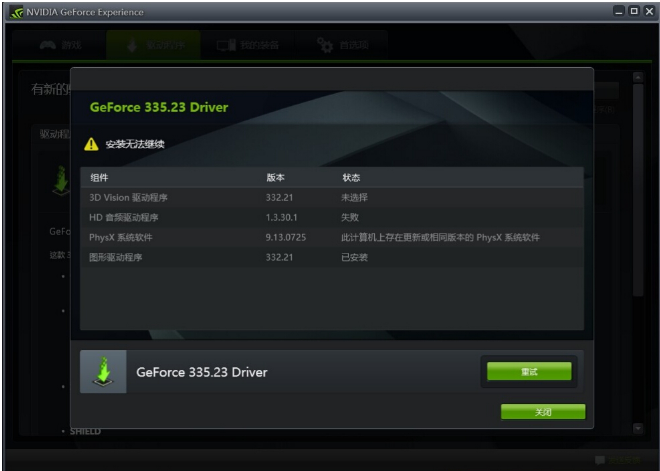Click the green download arrow driver icon

(x=103, y=372)
